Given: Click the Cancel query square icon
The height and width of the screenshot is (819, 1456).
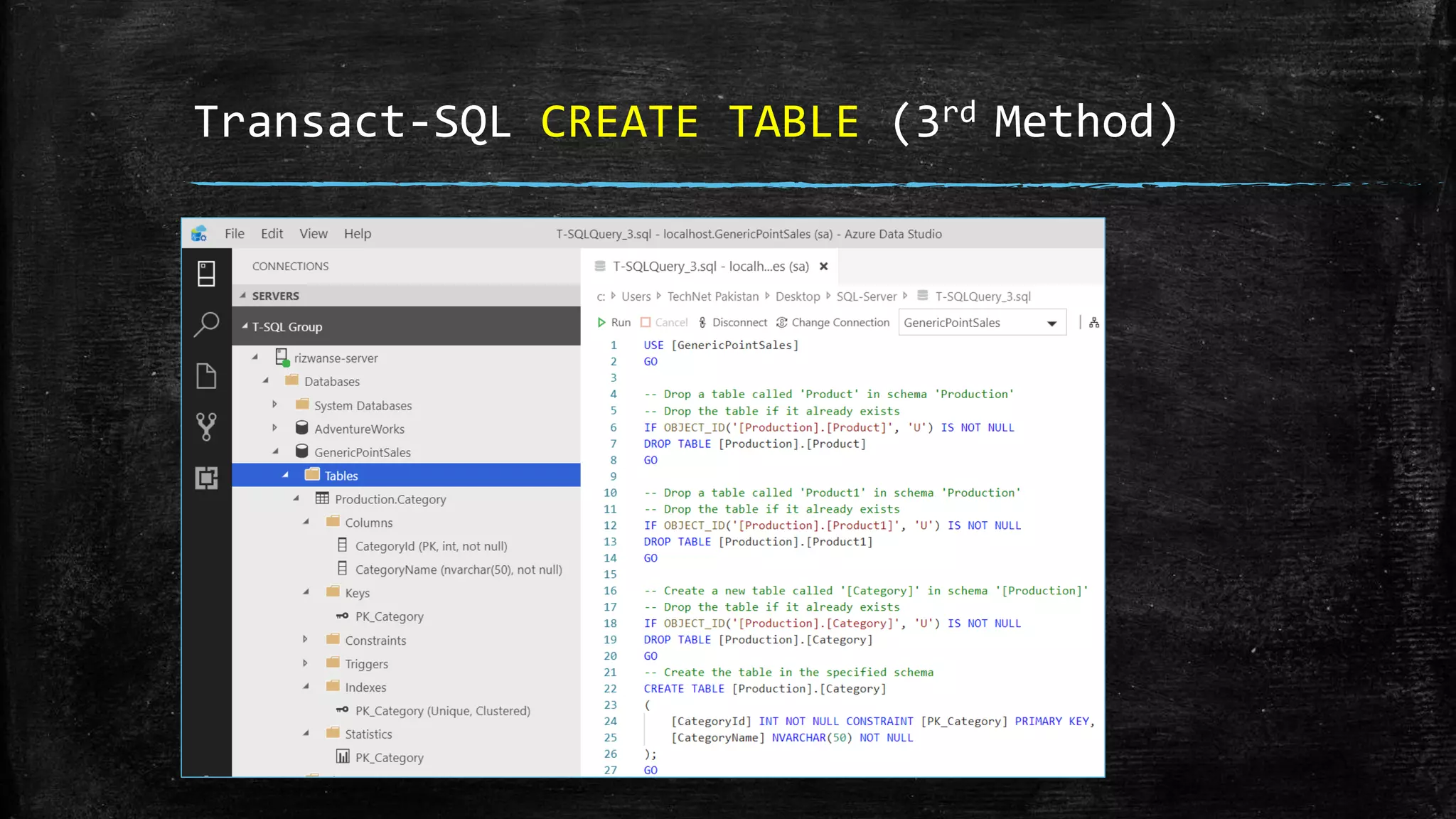Looking at the screenshot, I should (x=646, y=323).
